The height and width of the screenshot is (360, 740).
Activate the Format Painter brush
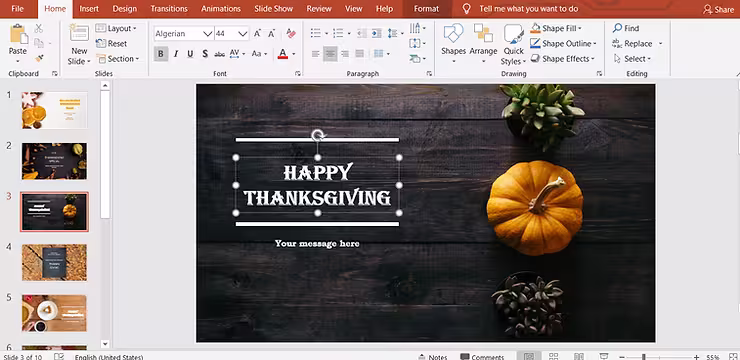39,58
